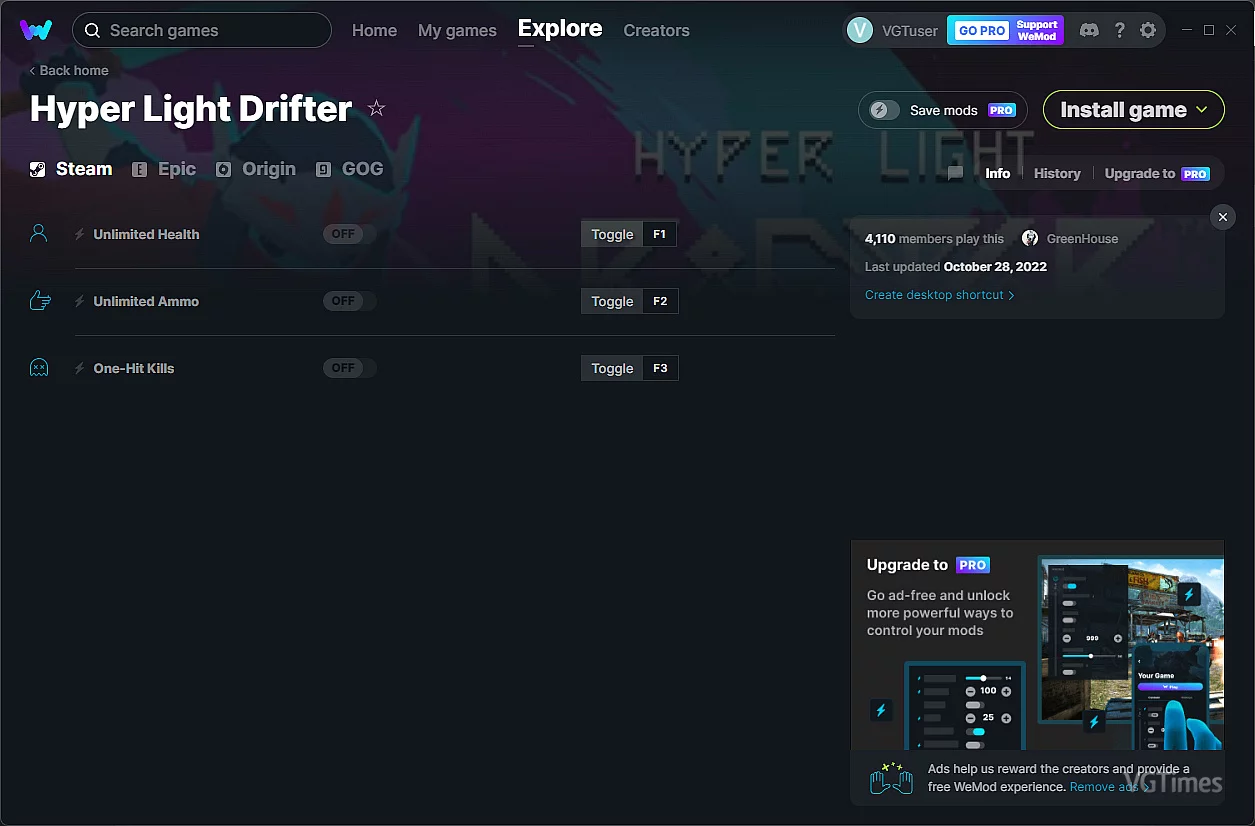Close the info panel with the X
The width and height of the screenshot is (1255, 826).
1222,217
